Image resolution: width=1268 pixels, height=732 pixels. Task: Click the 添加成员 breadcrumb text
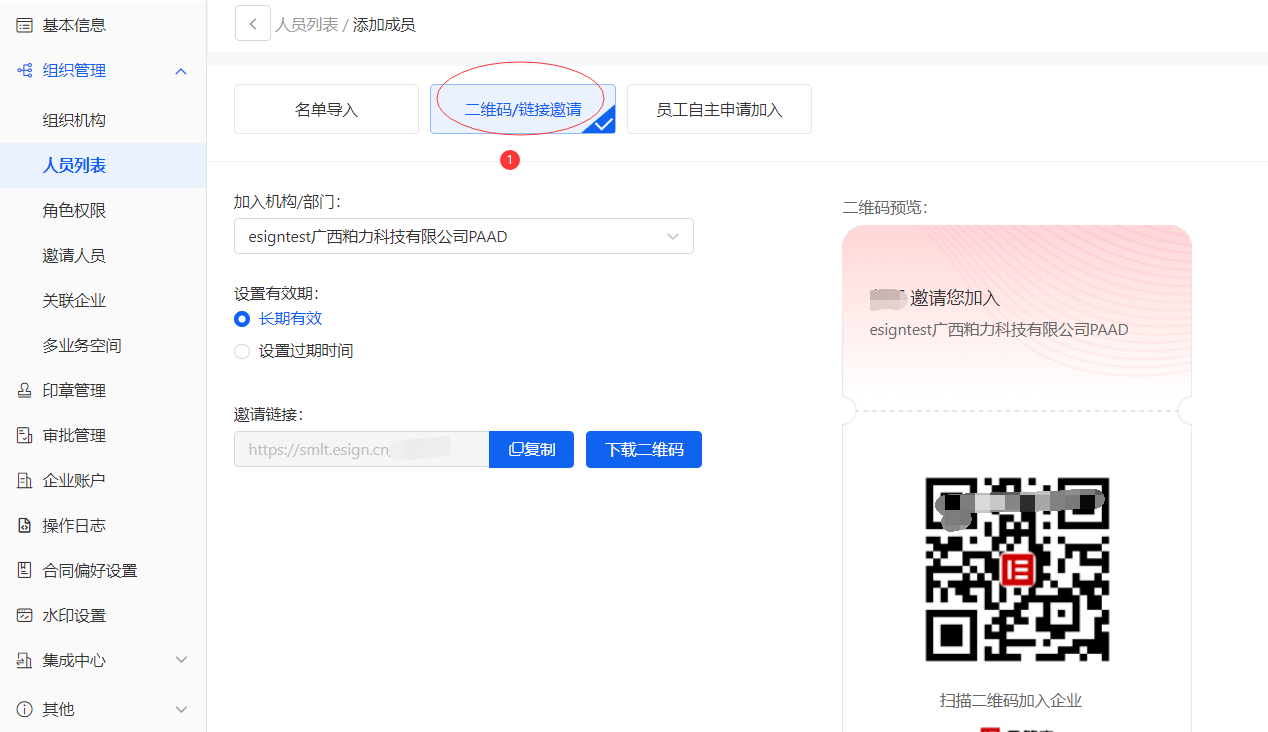[384, 24]
